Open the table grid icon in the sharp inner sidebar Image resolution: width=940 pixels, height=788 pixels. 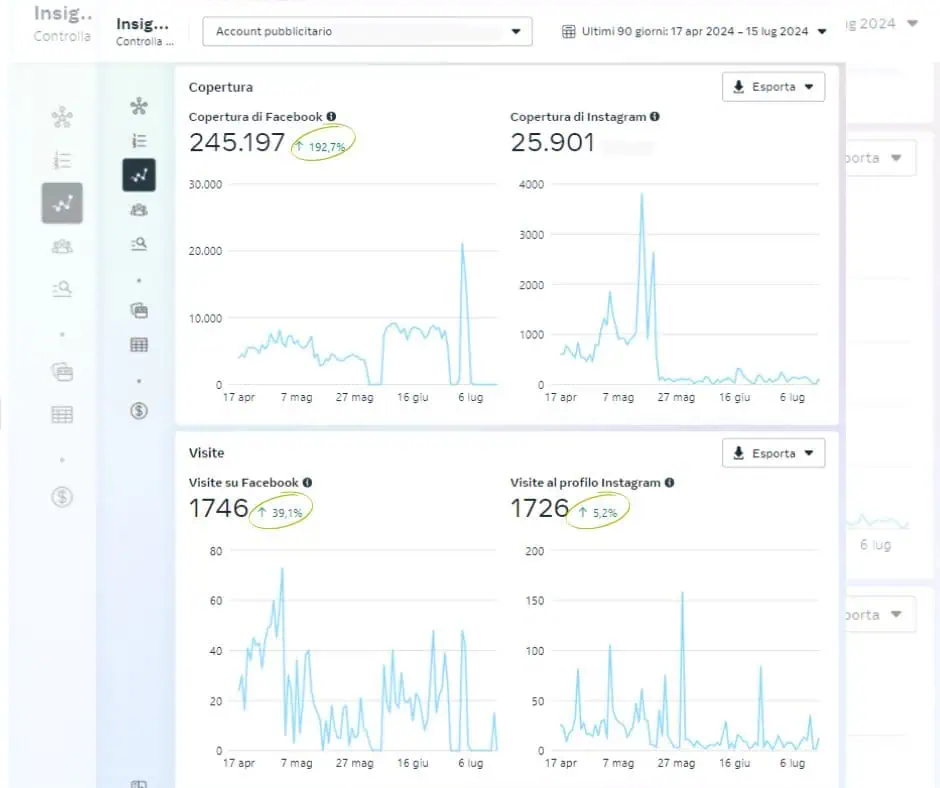tap(139, 345)
